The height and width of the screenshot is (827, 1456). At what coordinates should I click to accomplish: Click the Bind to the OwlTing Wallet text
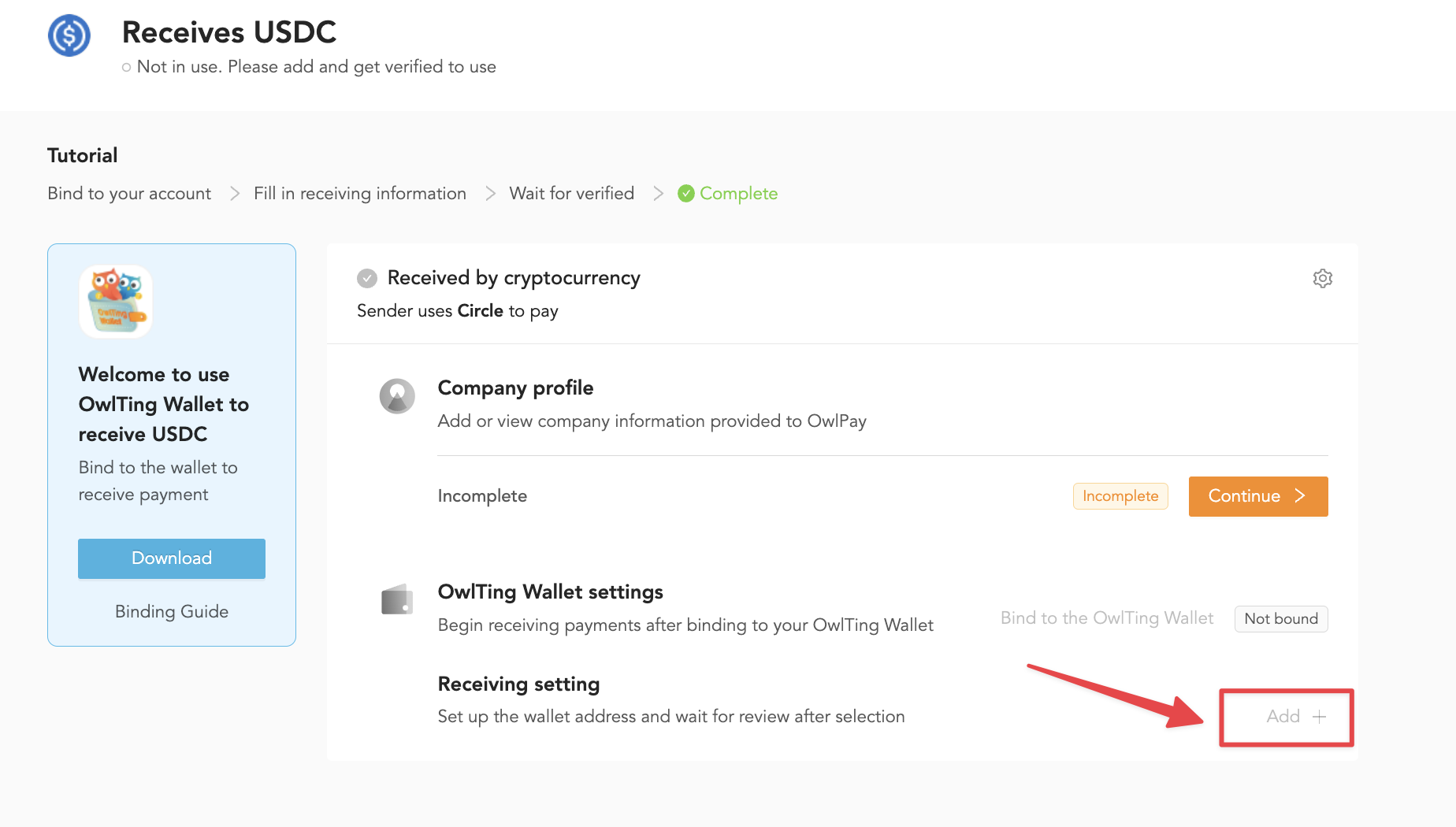coord(1107,618)
